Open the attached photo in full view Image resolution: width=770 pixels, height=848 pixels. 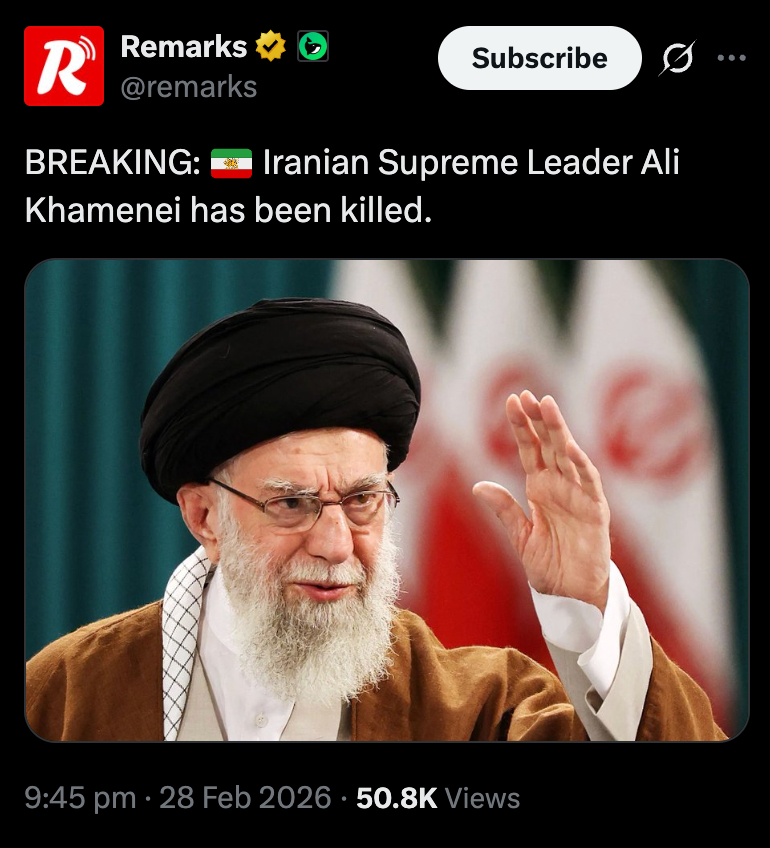click(x=387, y=500)
